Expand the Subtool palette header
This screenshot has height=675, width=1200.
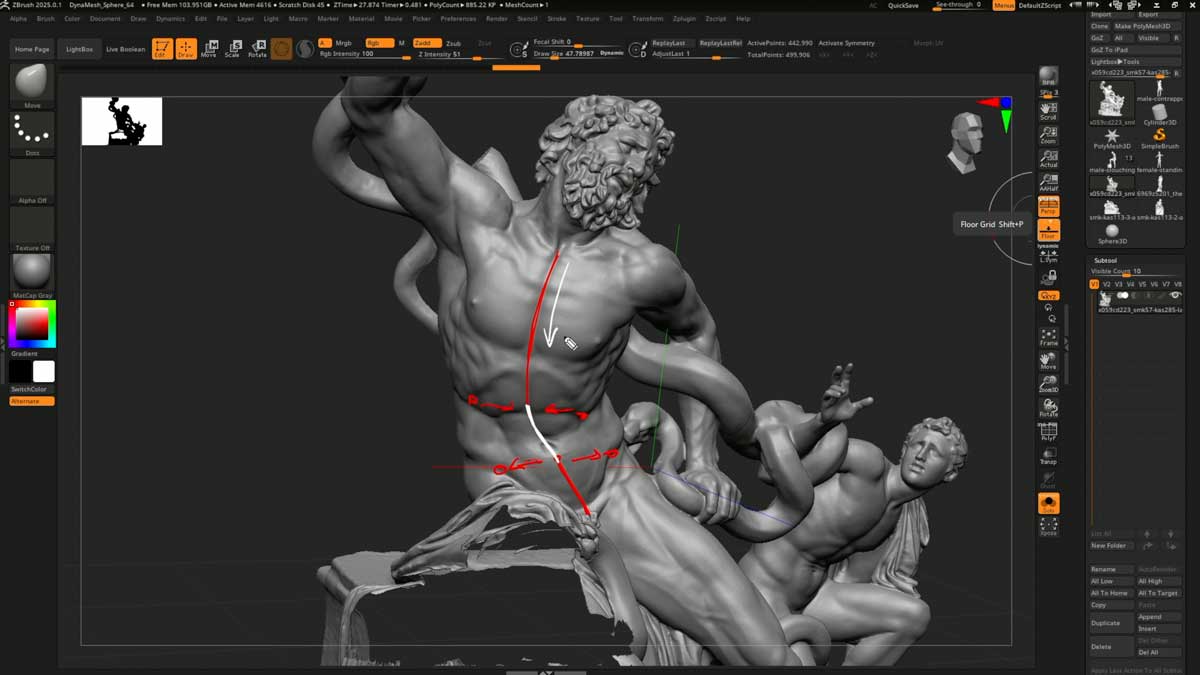(x=1105, y=260)
